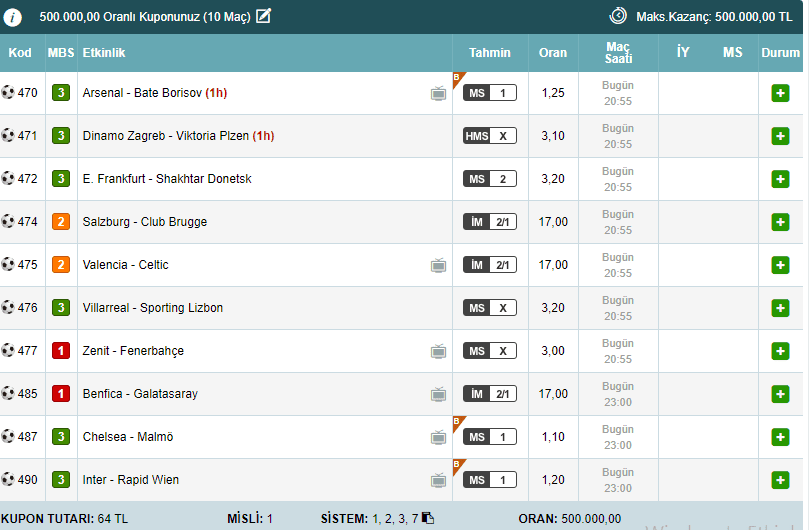
Task: Select the MS 2 prediction for E. Frankfurt
Action: click(x=490, y=179)
